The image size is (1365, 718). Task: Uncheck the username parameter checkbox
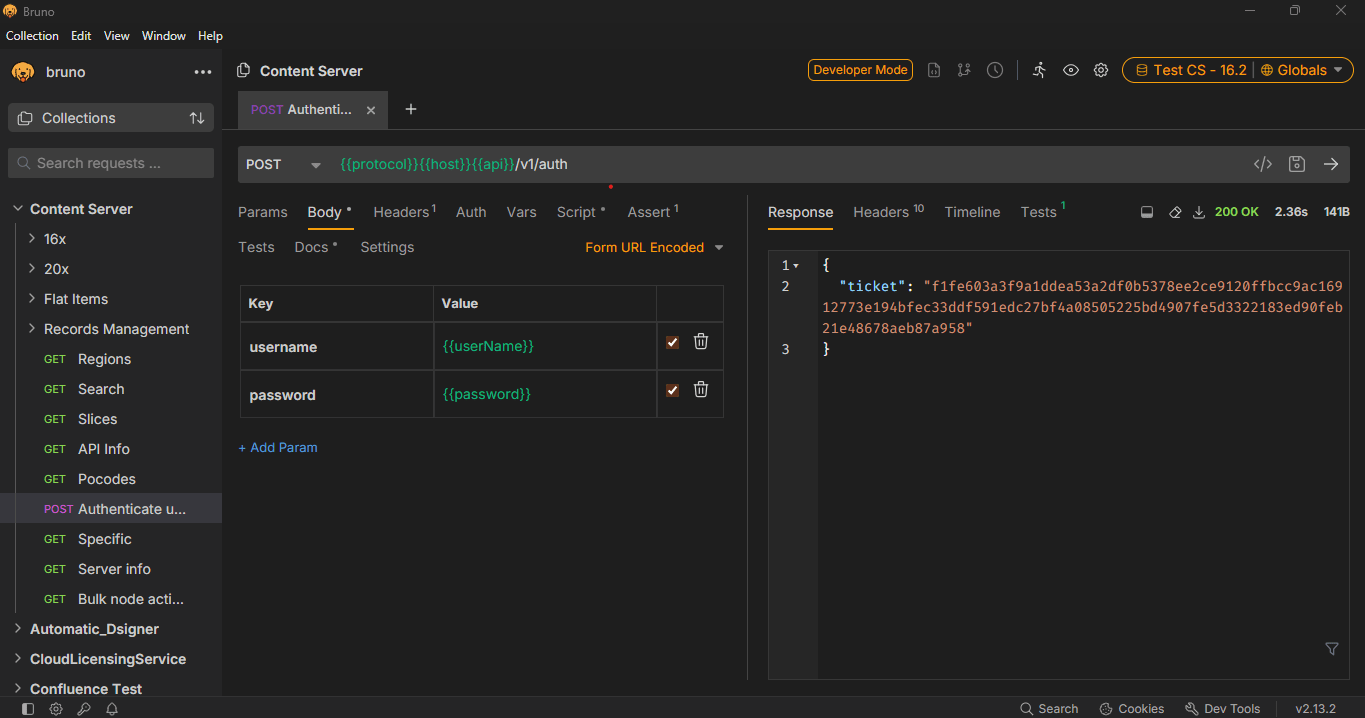(x=672, y=343)
